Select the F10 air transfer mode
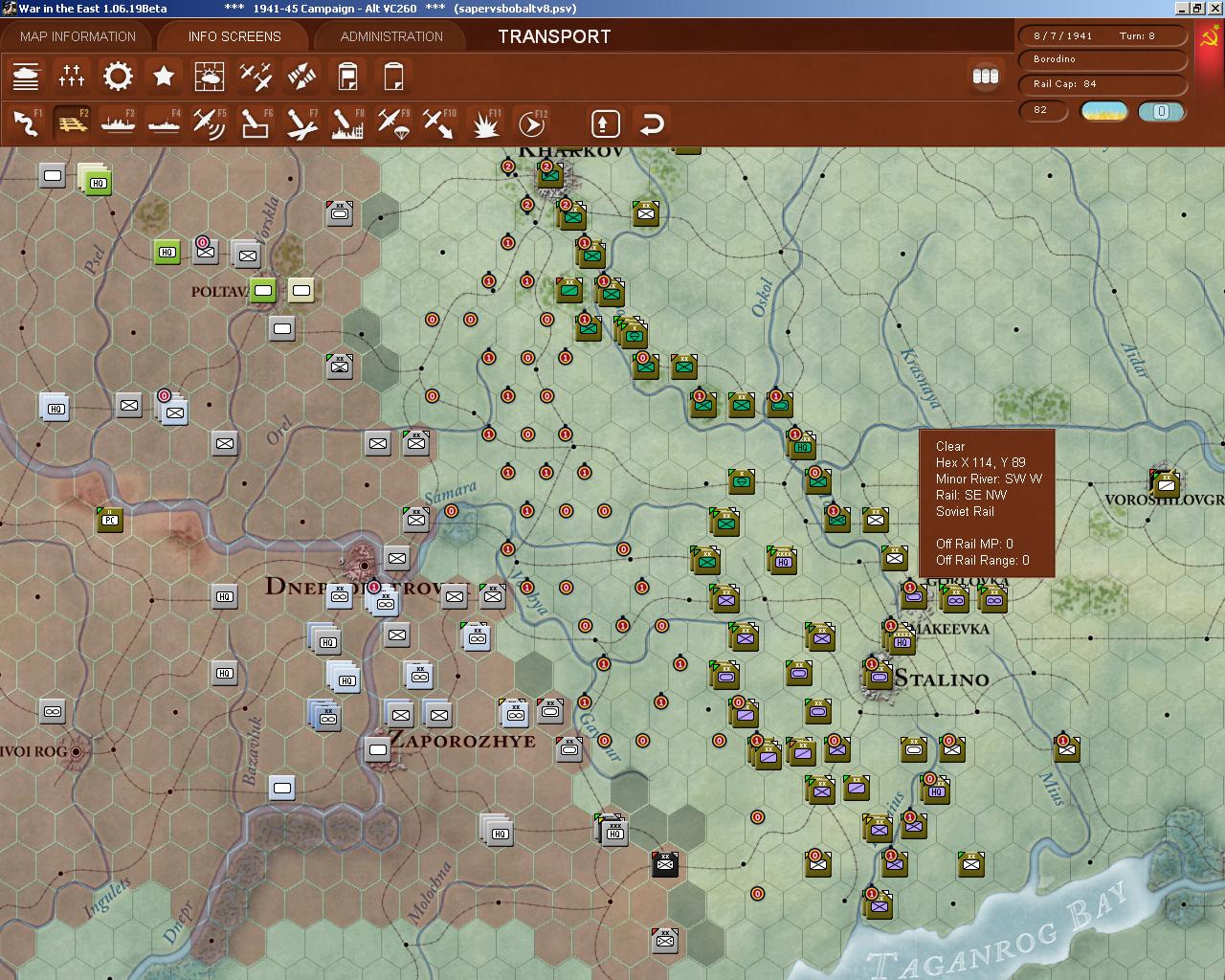 tap(439, 123)
